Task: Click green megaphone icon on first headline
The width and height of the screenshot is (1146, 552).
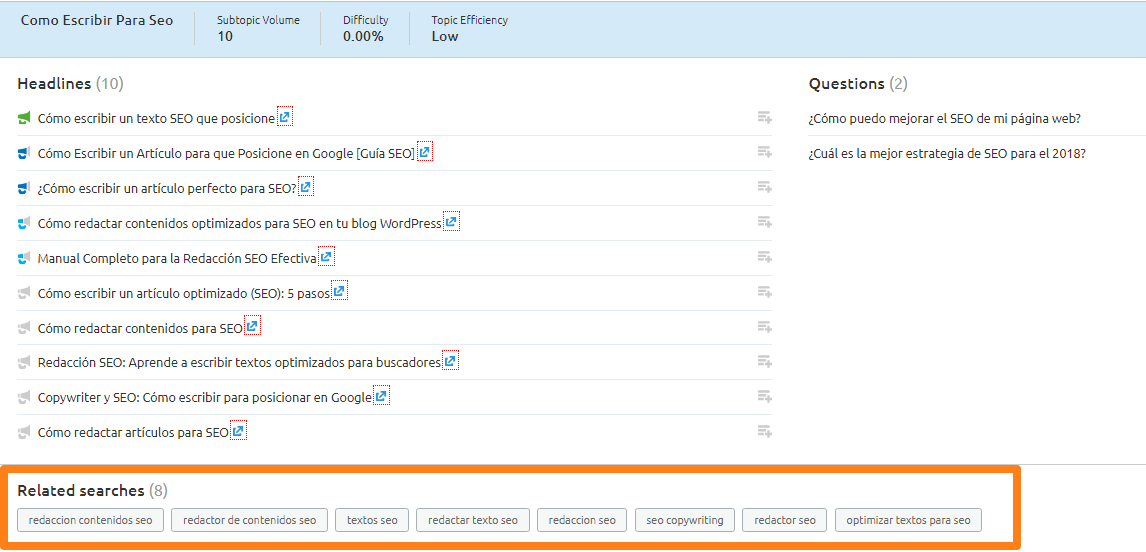Action: pyautogui.click(x=25, y=118)
